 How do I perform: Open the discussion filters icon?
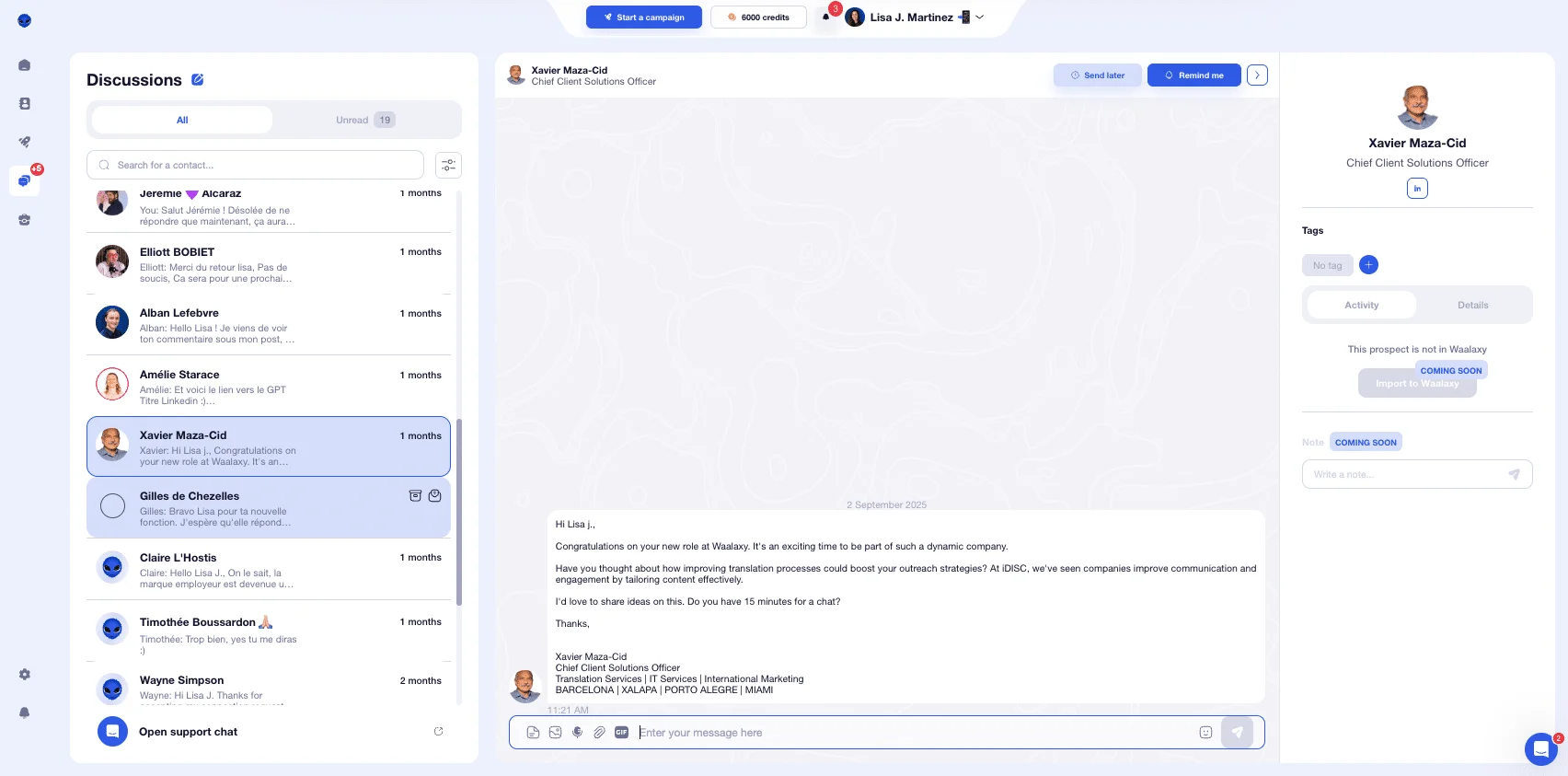448,165
